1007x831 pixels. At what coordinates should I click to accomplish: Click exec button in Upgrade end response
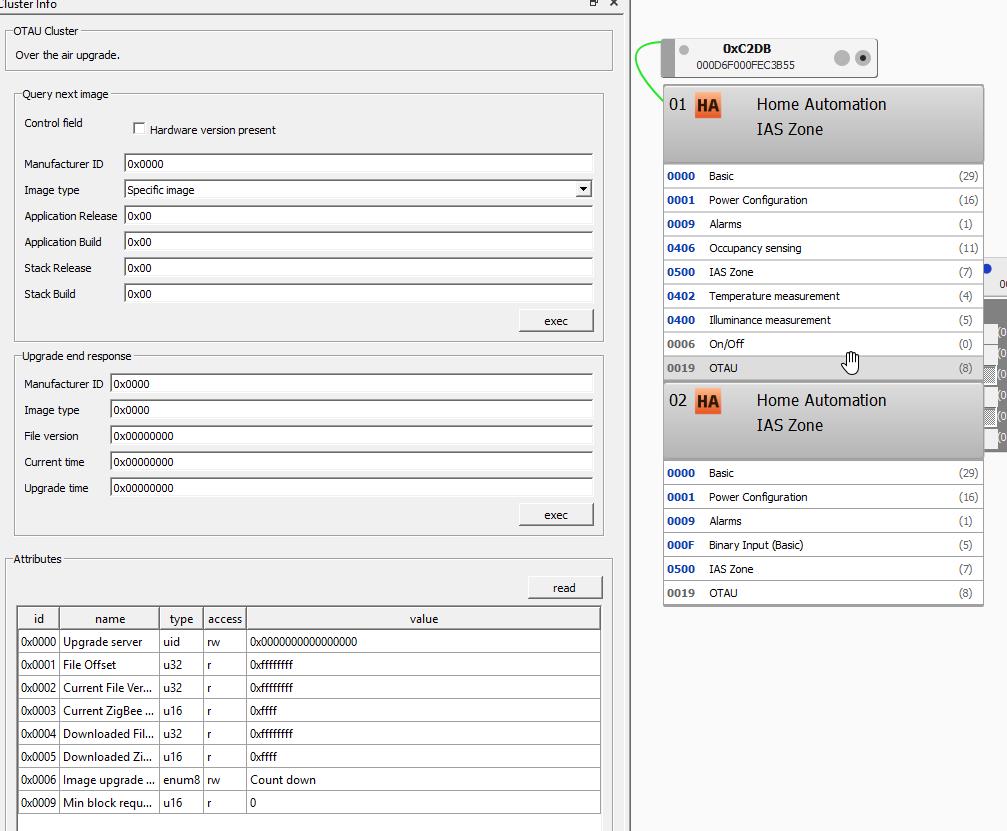coord(556,515)
